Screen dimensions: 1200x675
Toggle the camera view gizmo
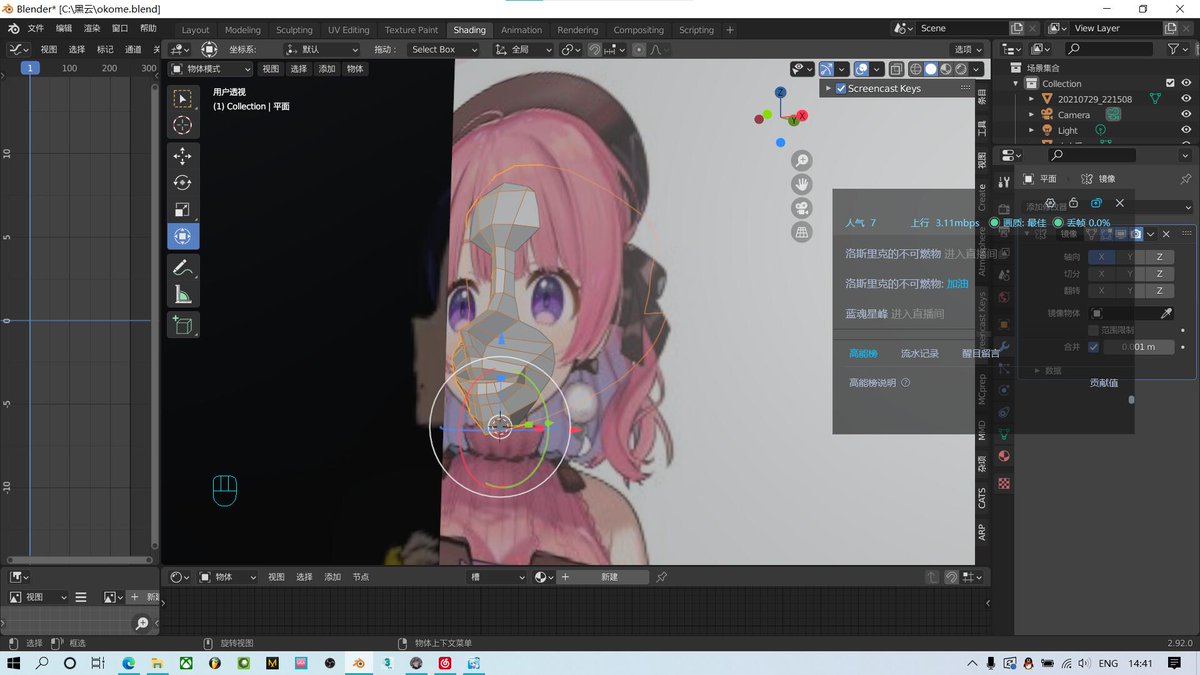(x=801, y=208)
